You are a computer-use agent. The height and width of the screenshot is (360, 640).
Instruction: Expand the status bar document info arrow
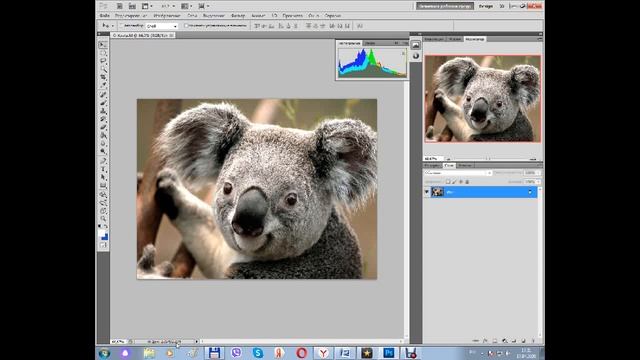[196, 341]
